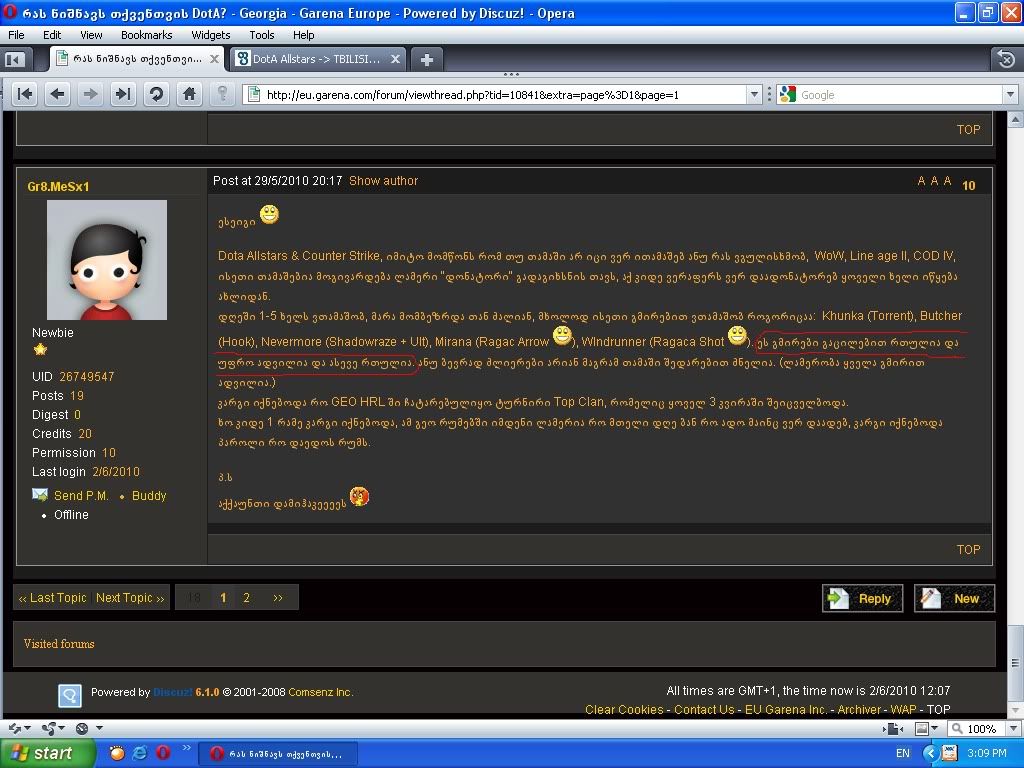Click the Reload page button
This screenshot has width=1024, height=768.
click(156, 94)
